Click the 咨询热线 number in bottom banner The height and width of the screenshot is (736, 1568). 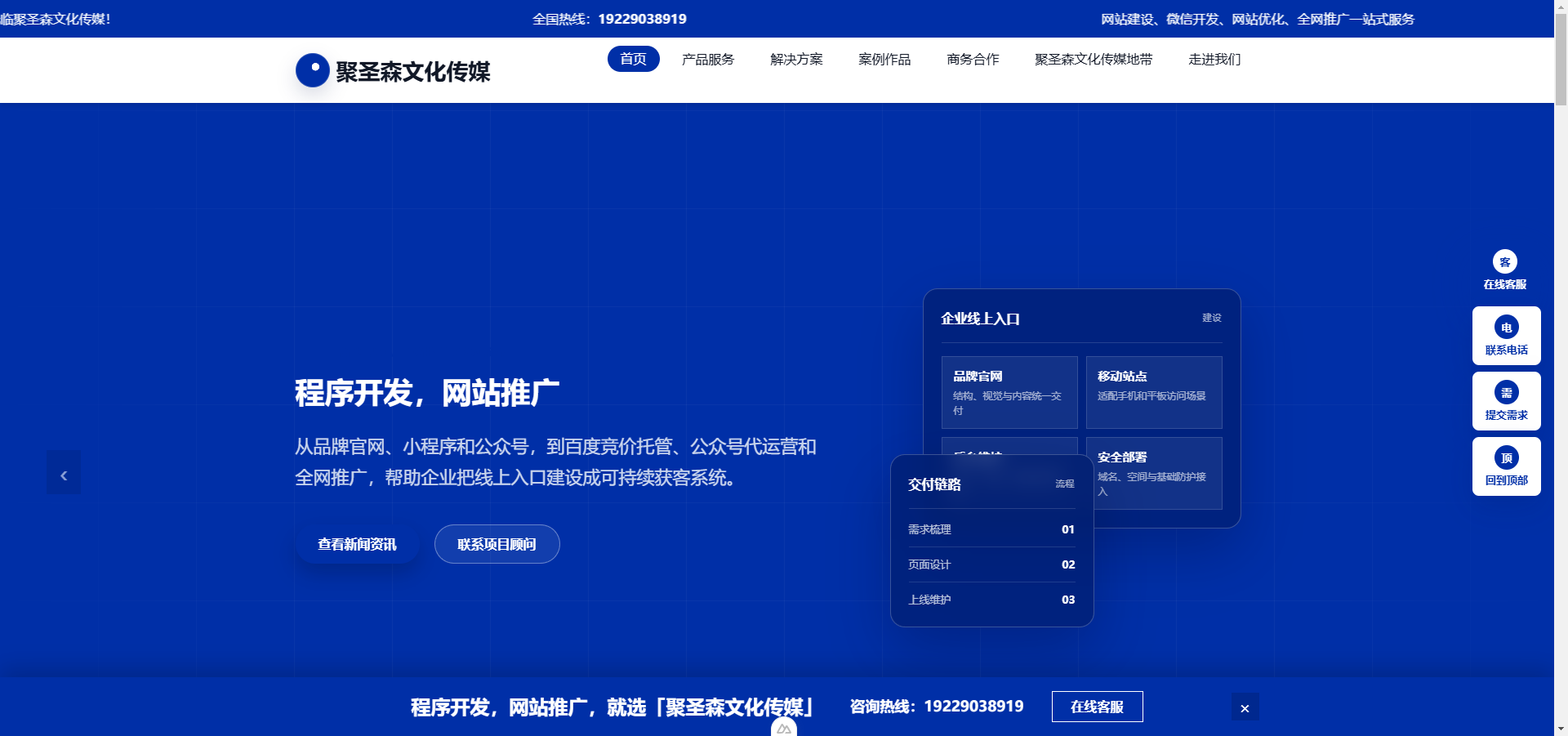pos(973,706)
